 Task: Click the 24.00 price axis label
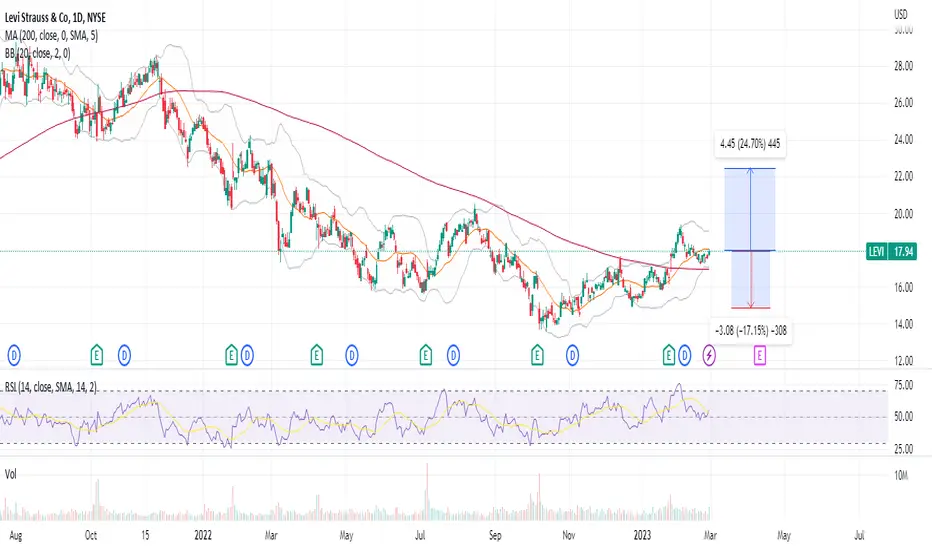903,140
